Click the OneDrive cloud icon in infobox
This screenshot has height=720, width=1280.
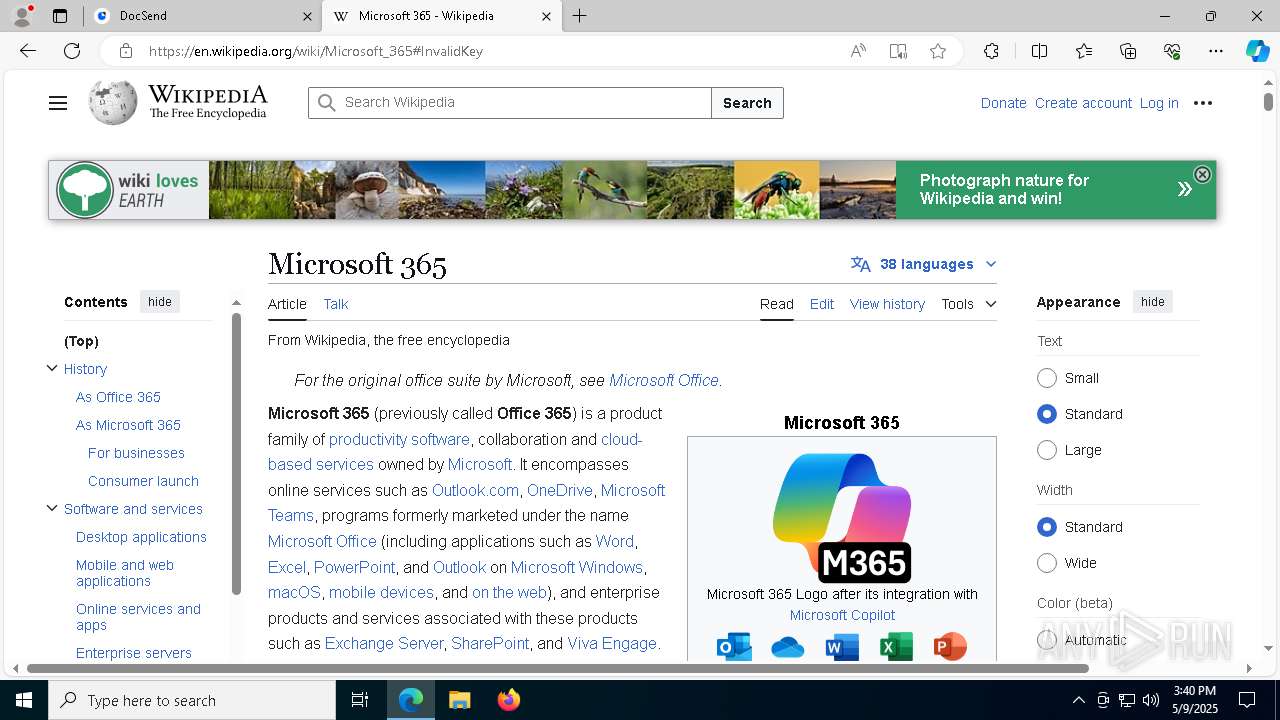pos(788,647)
